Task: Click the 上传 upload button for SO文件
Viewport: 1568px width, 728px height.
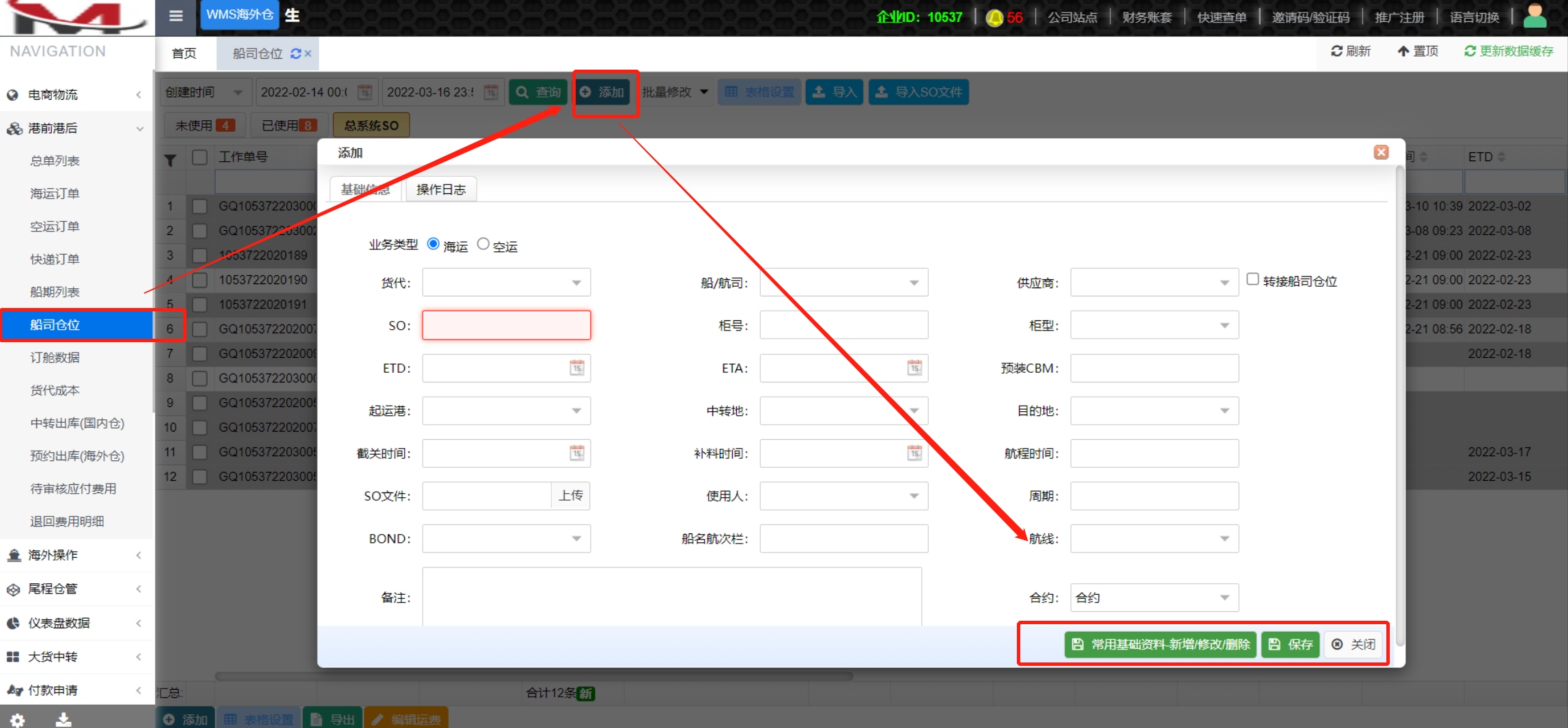Action: click(570, 496)
